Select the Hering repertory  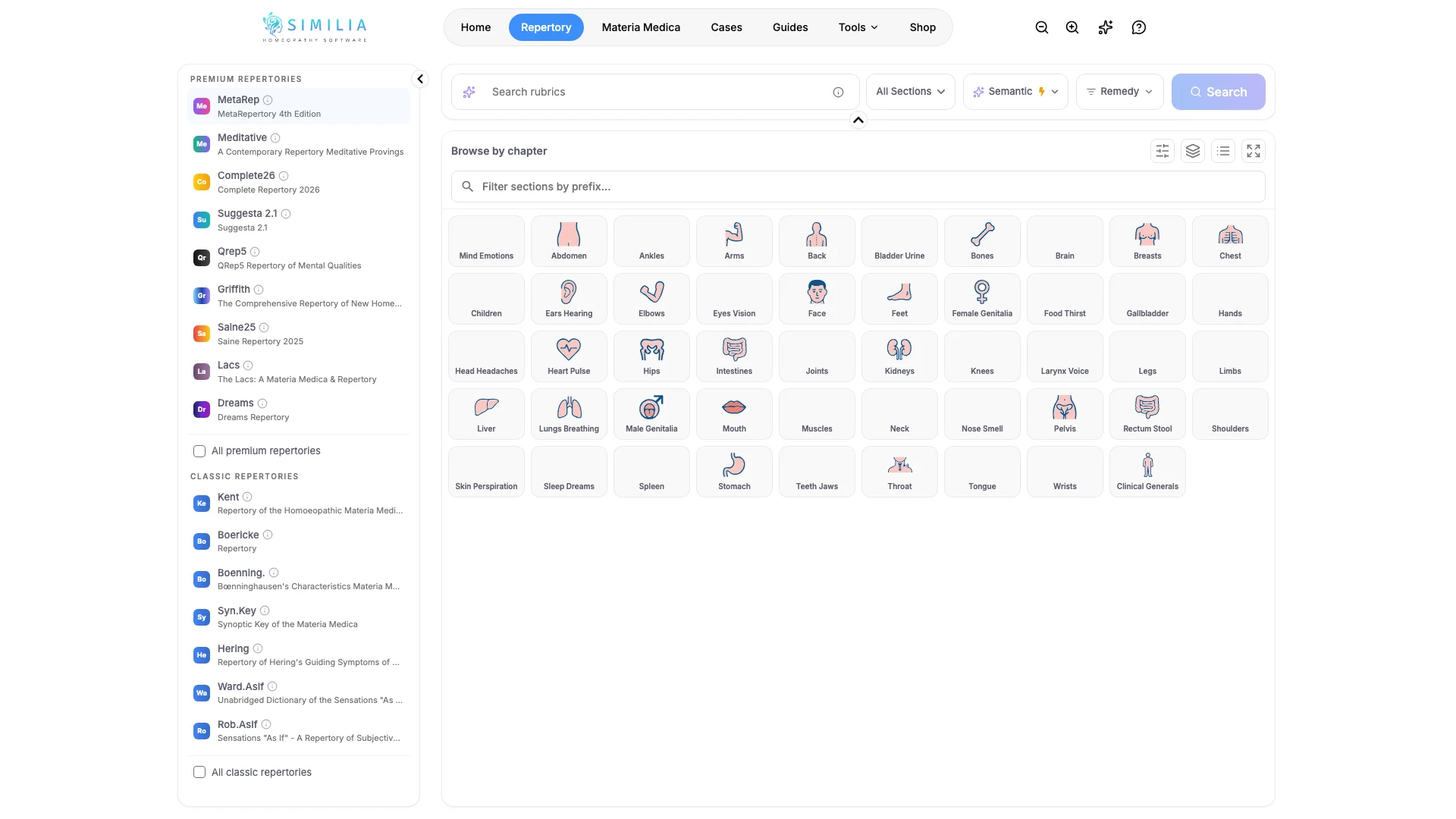pos(299,655)
